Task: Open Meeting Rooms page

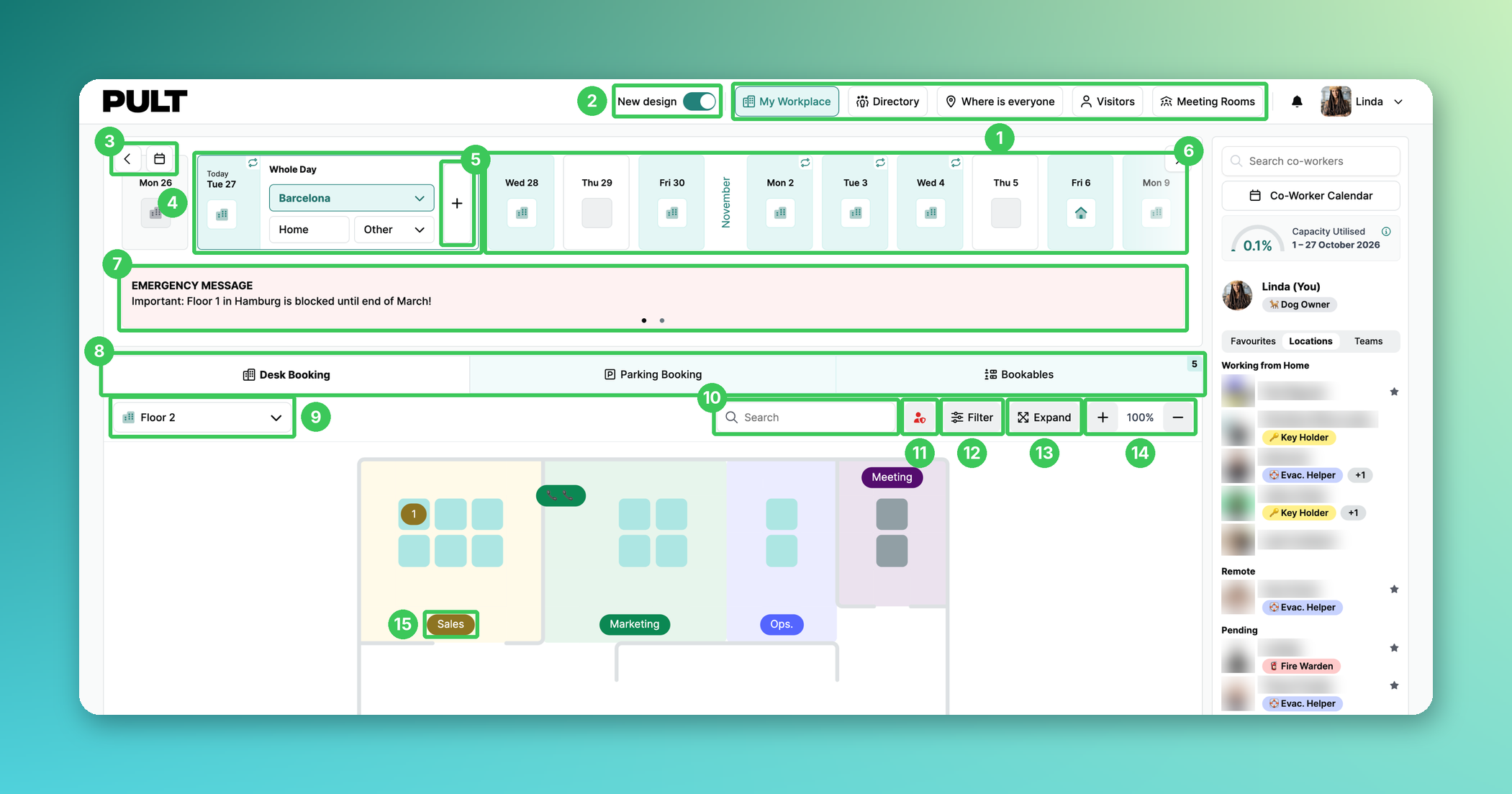Action: point(1208,101)
